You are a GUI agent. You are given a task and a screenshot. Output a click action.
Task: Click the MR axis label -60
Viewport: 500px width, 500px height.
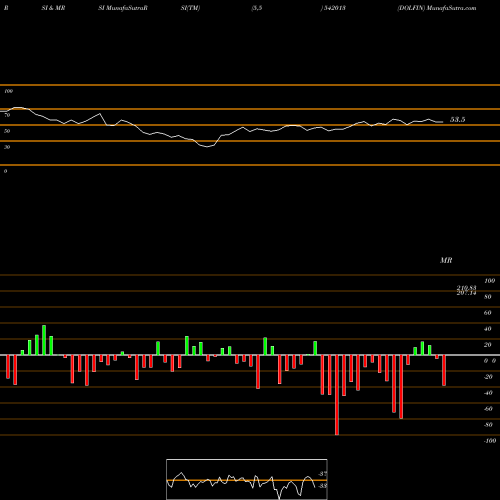(488, 409)
